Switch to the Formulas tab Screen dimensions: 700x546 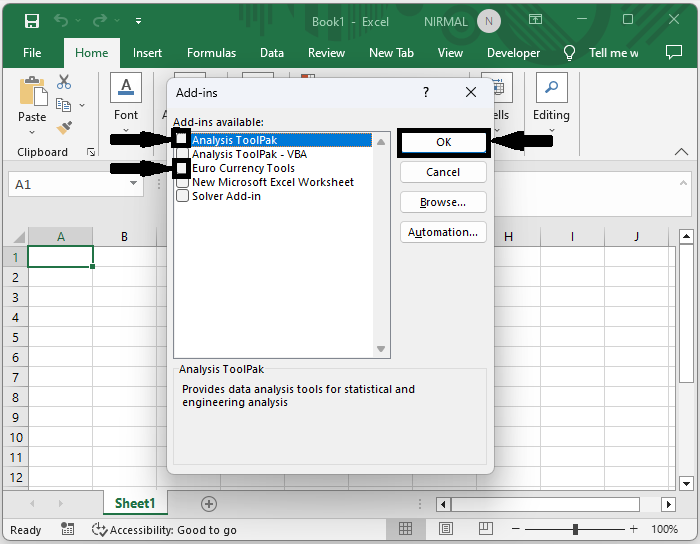coord(211,53)
